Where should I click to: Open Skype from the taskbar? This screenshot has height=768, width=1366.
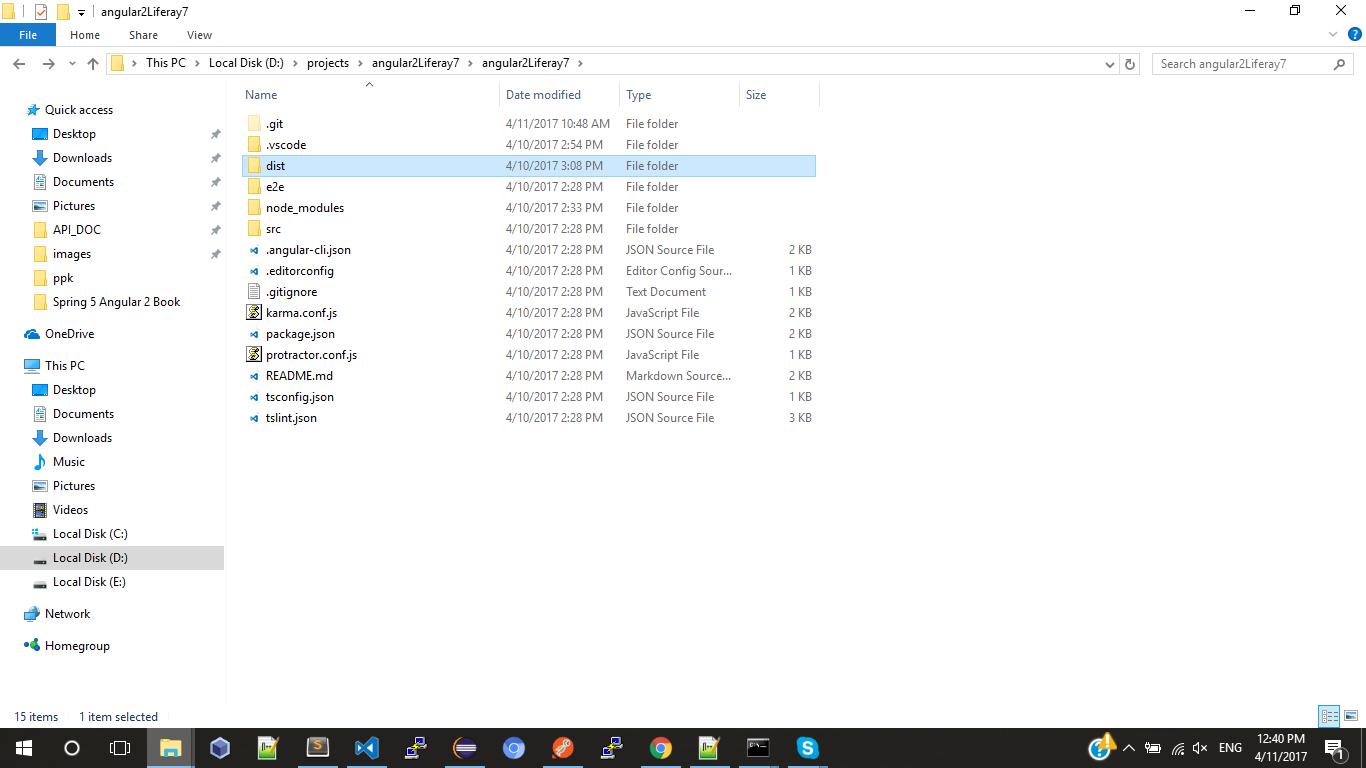(807, 748)
